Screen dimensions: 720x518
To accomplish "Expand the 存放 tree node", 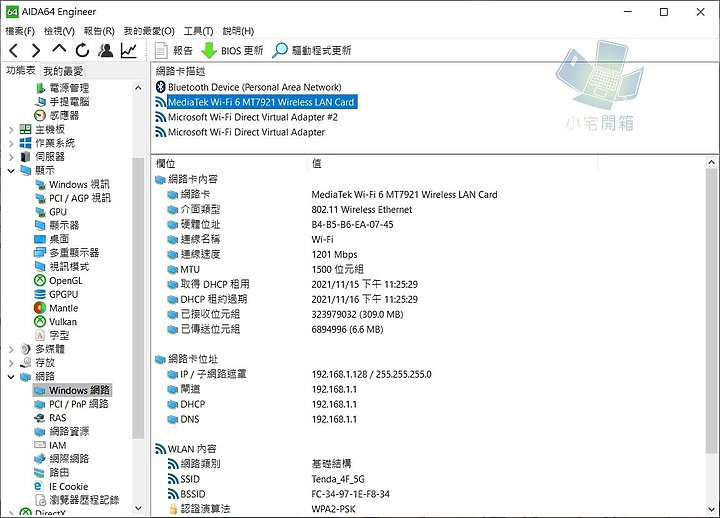I will click(x=11, y=363).
